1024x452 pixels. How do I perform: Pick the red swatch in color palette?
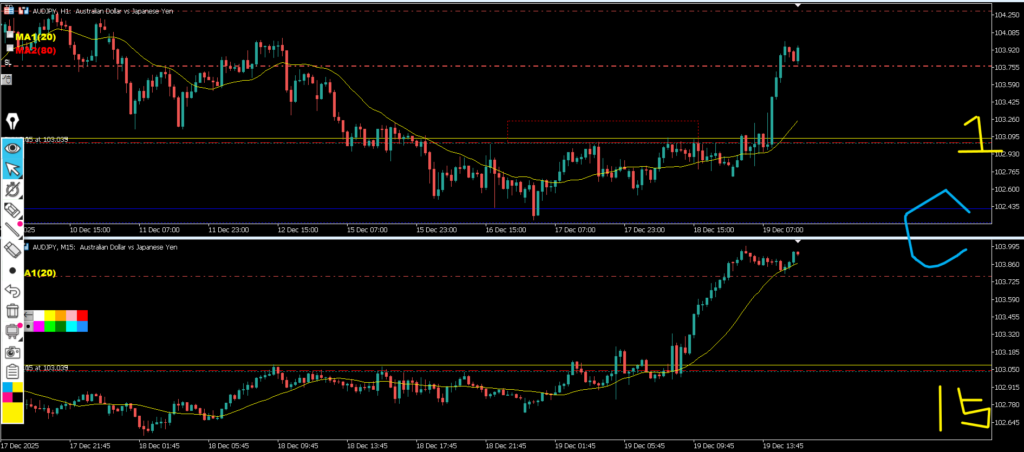[82, 316]
